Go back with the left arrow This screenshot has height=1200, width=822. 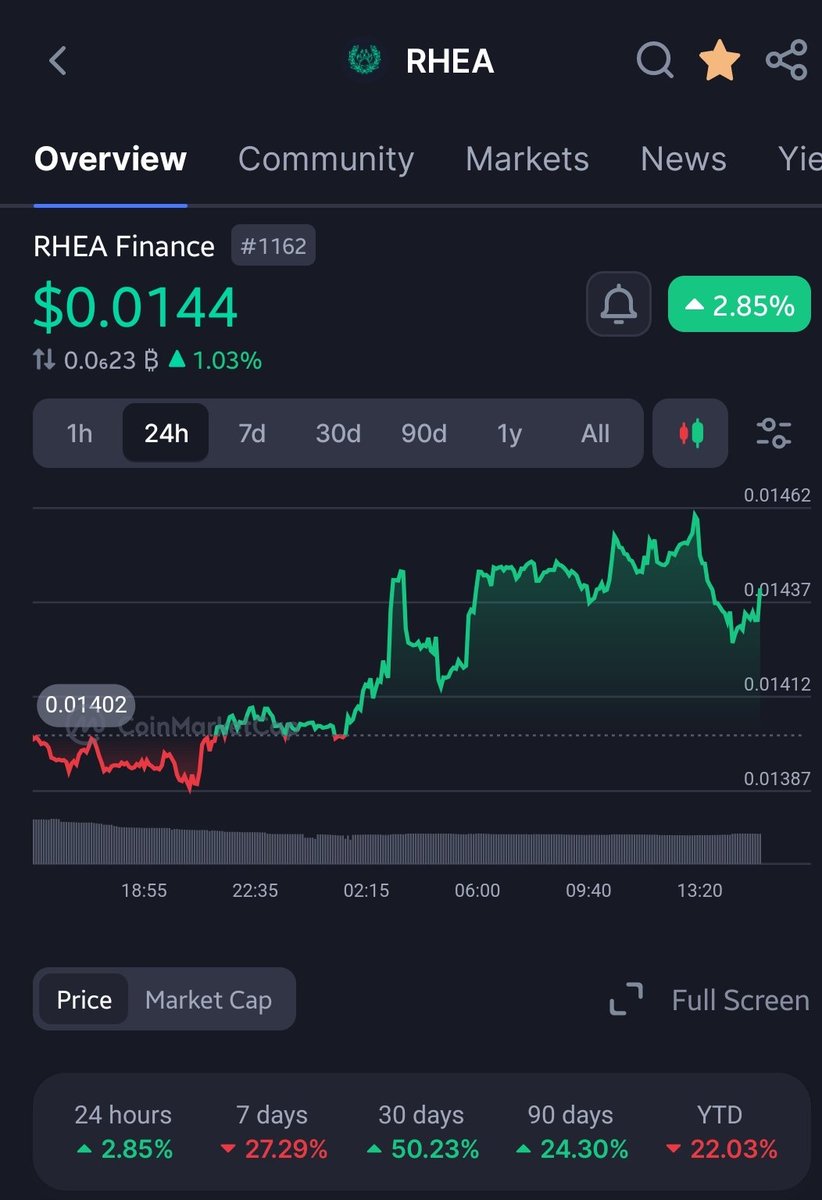point(58,61)
